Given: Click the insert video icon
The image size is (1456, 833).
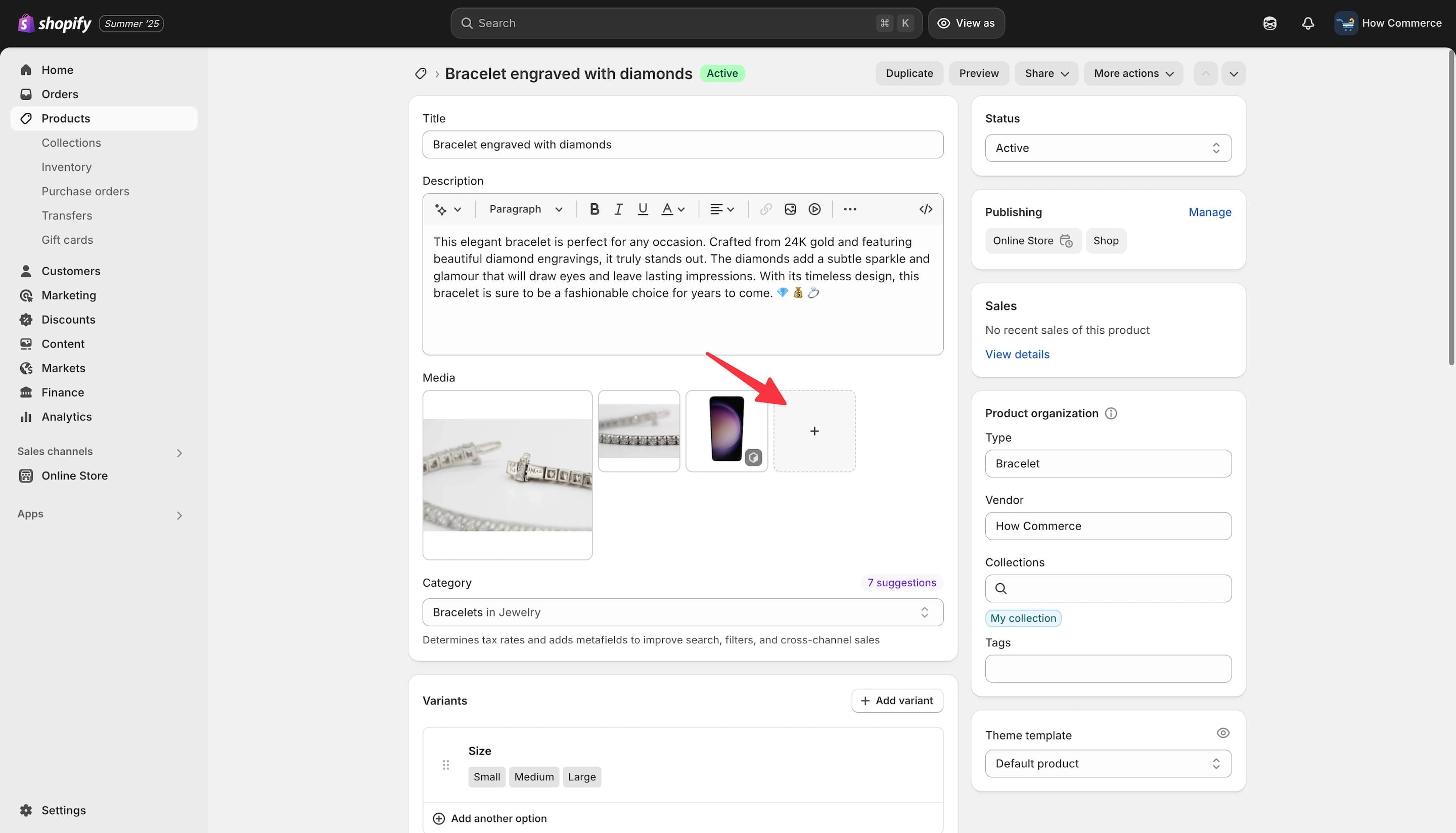Looking at the screenshot, I should click(x=814, y=209).
